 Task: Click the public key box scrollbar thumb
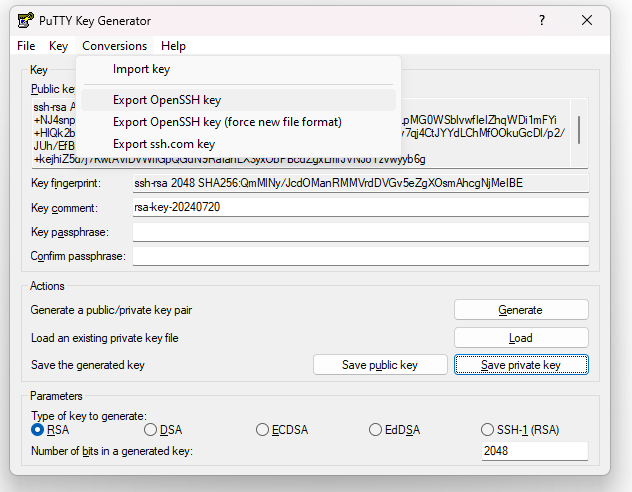pos(579,130)
